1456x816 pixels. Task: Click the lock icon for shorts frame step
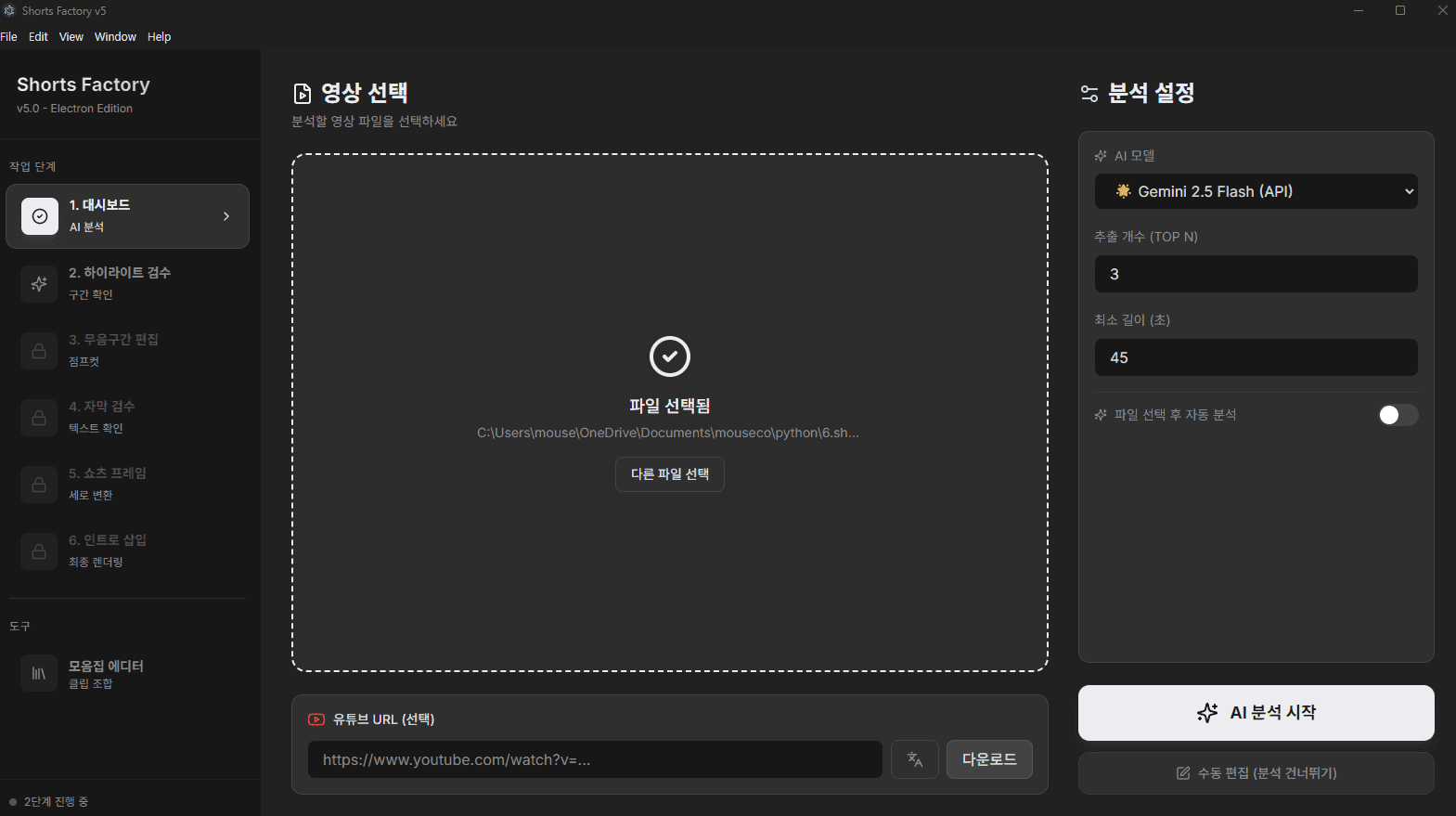click(39, 485)
